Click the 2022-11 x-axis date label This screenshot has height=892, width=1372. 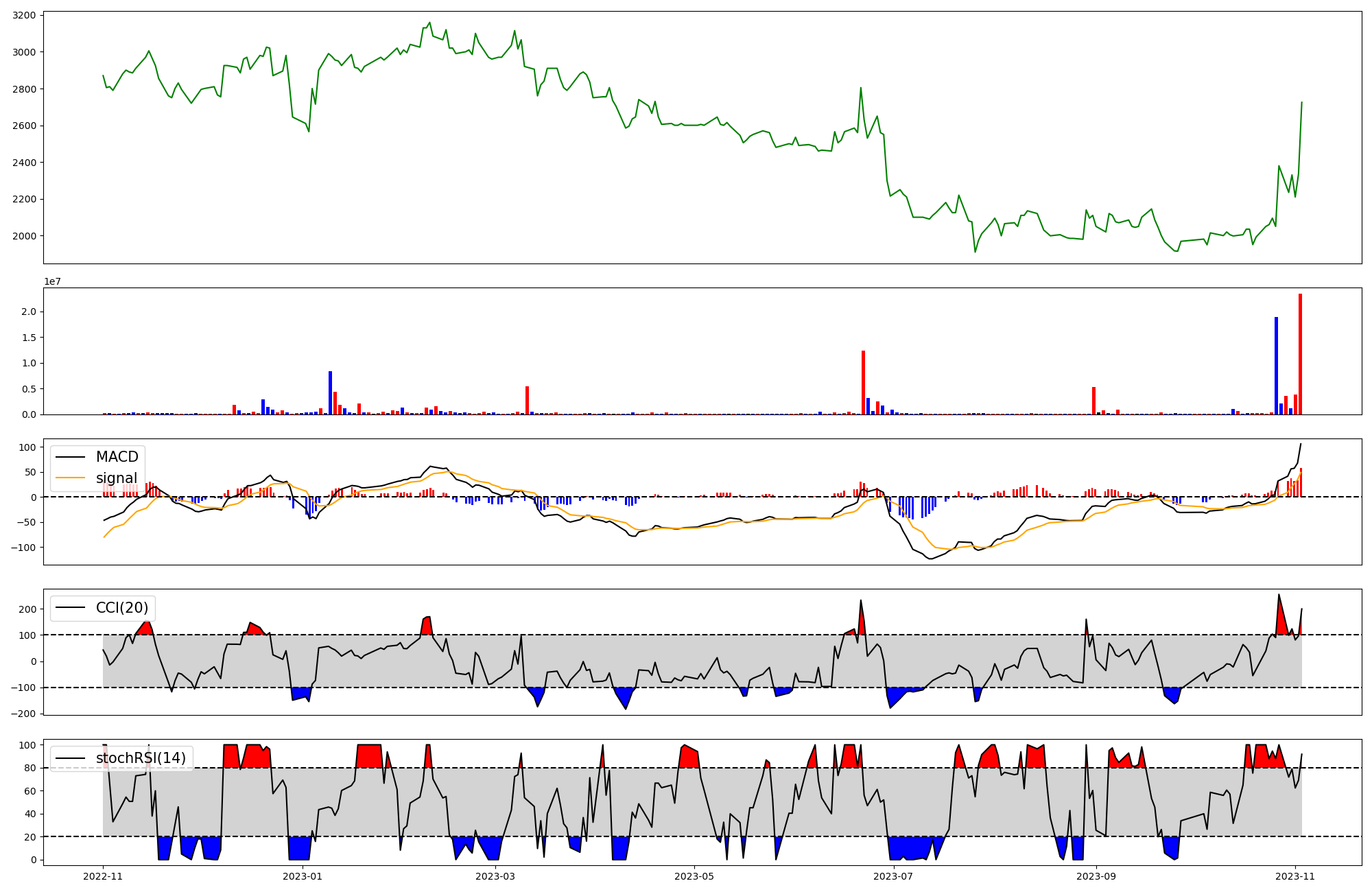[x=103, y=876]
